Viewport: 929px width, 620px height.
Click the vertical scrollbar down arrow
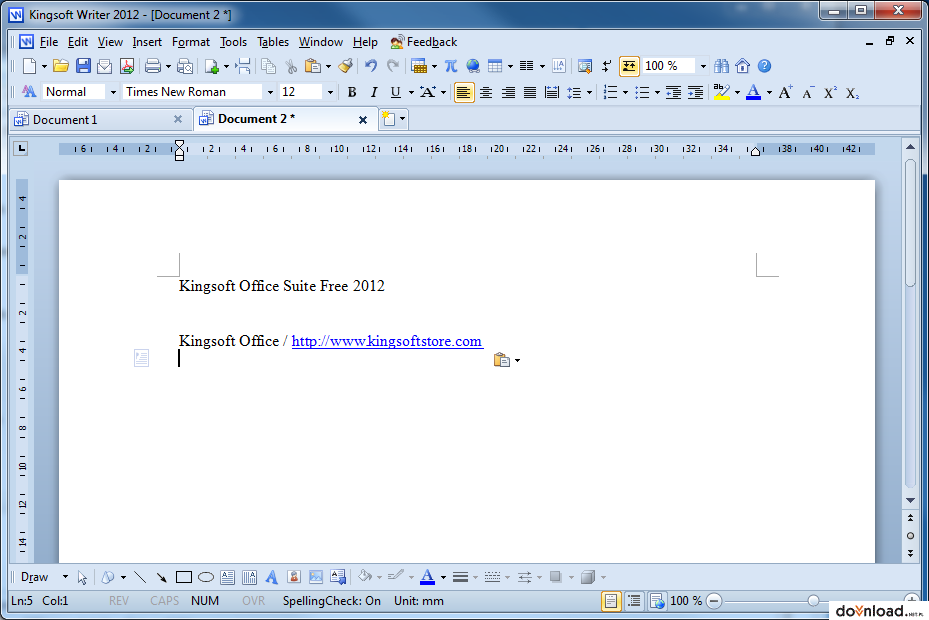point(911,501)
